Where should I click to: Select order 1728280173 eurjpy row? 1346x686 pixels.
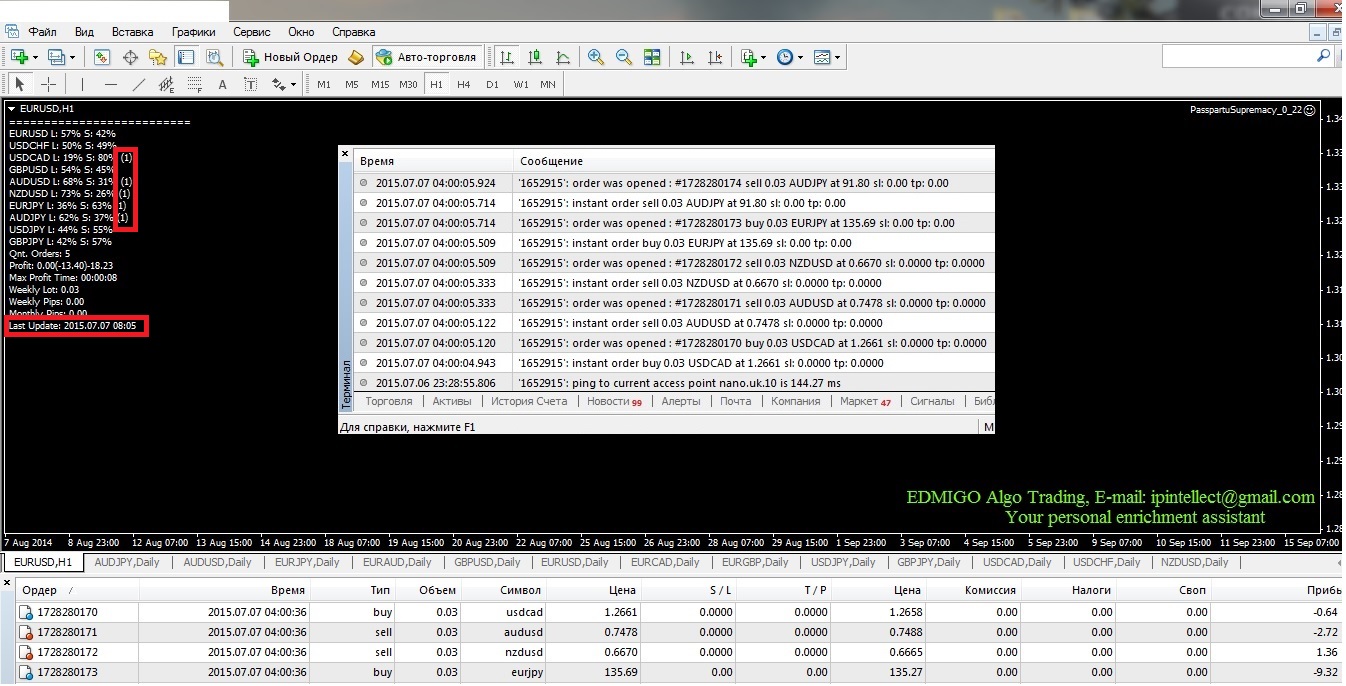673,672
